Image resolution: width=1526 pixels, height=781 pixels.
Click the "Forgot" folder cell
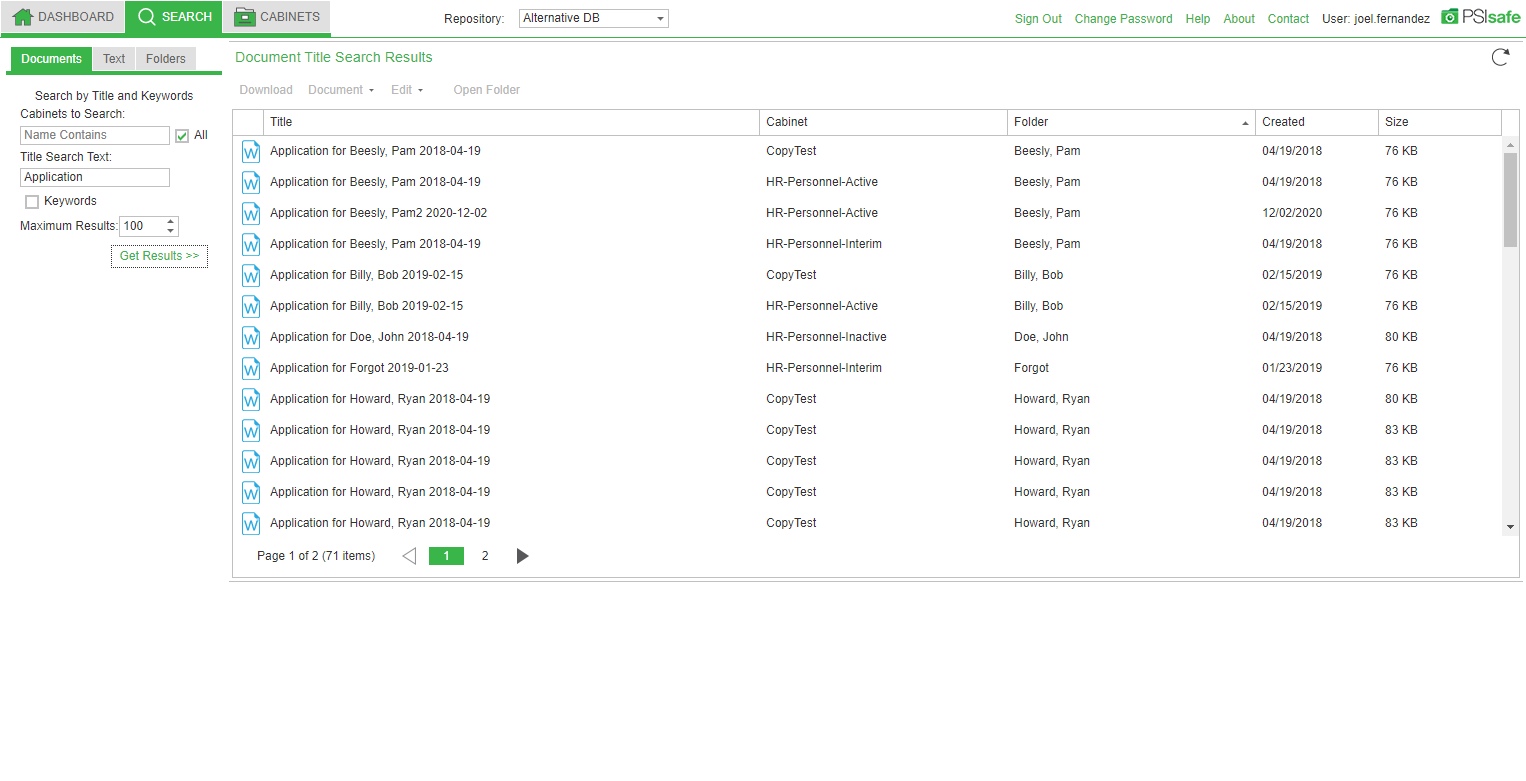tap(1031, 368)
